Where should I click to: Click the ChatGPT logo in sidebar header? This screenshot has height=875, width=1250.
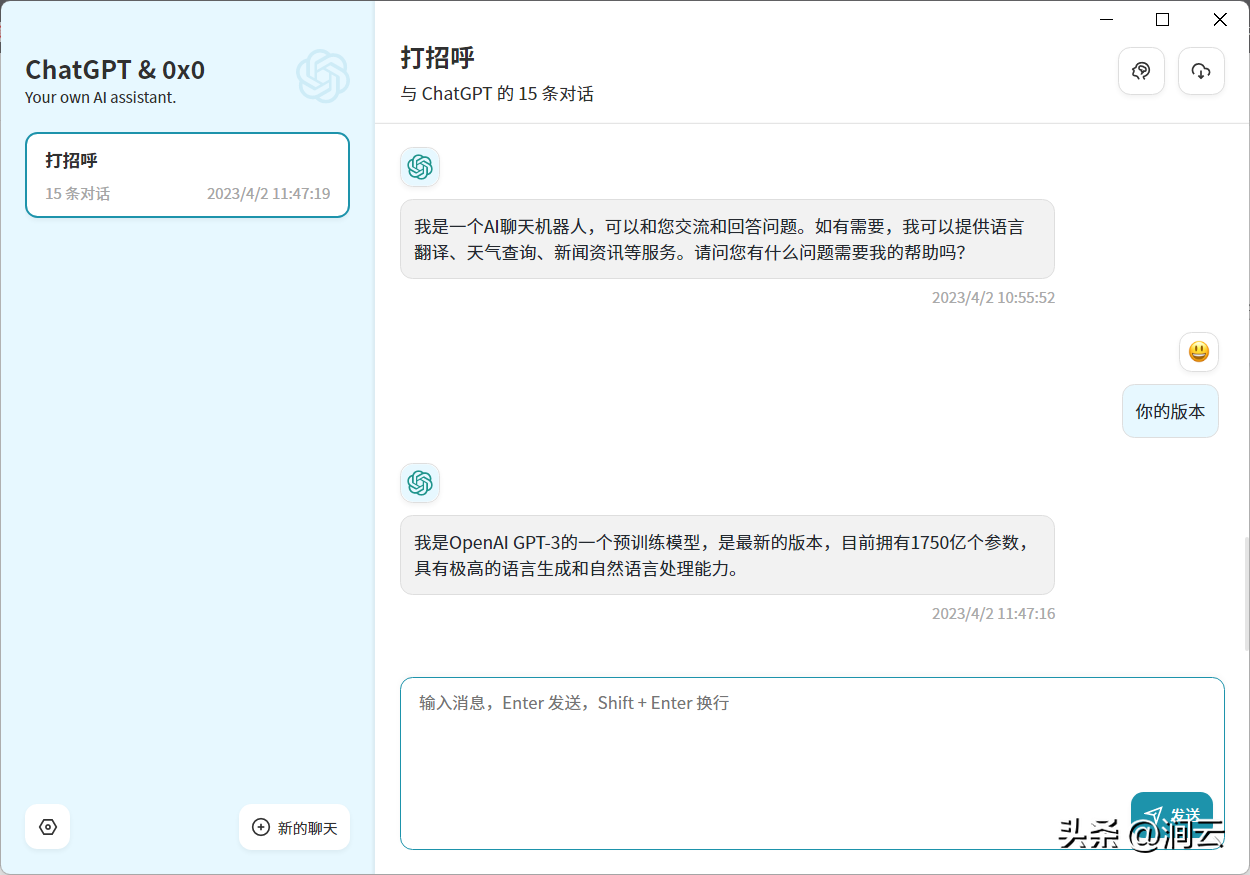(323, 76)
